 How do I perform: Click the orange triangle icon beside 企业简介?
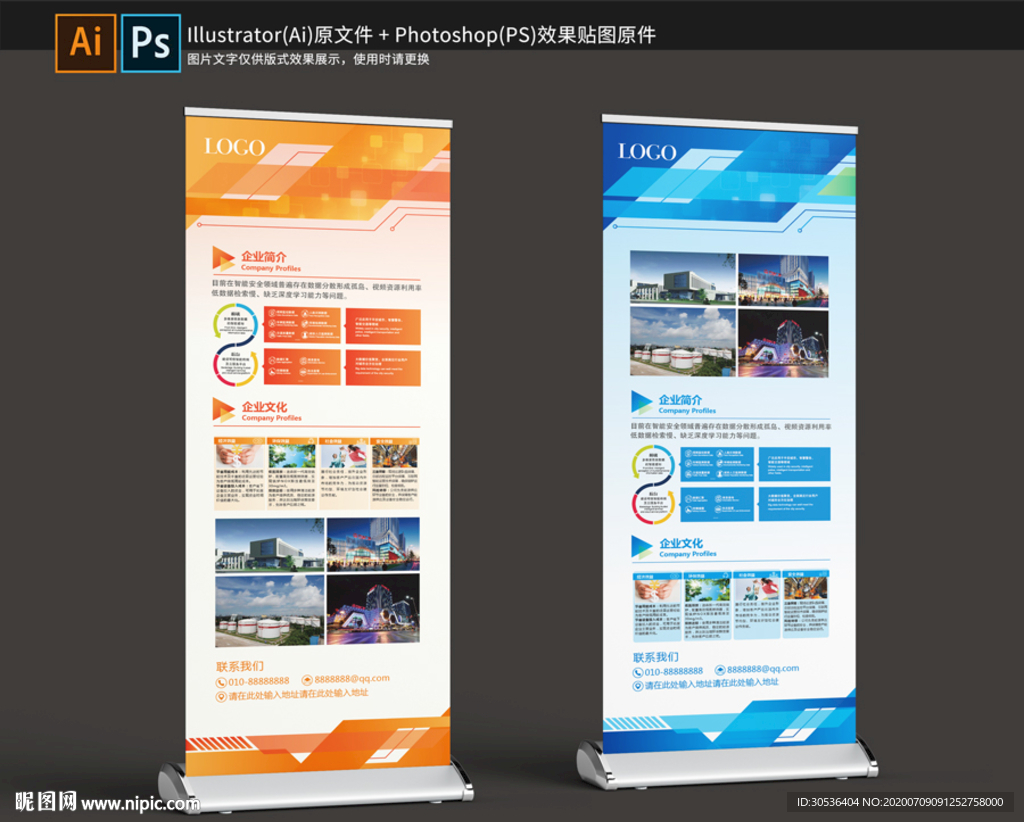pyautogui.click(x=223, y=259)
